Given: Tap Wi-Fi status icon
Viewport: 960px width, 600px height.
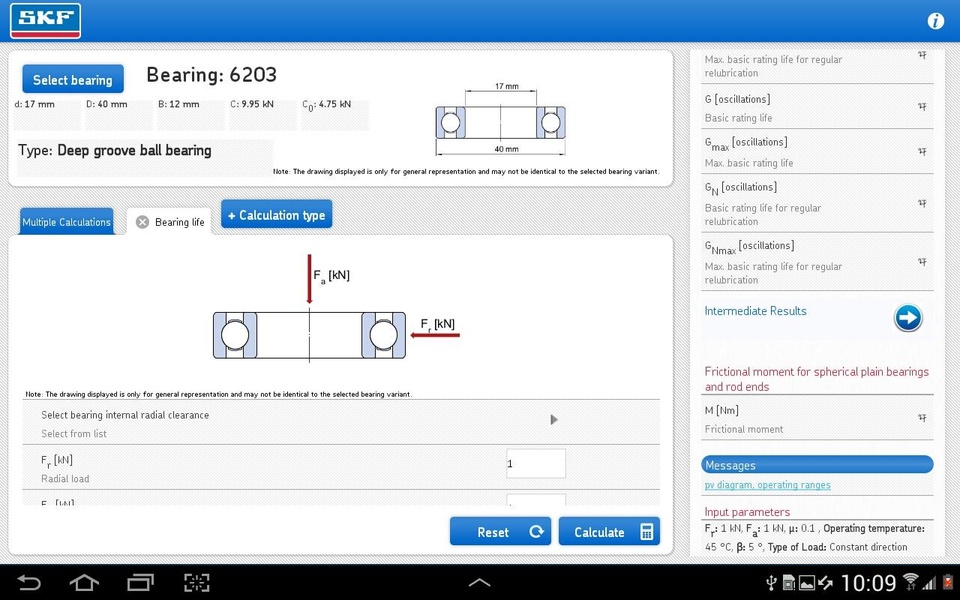Looking at the screenshot, I should [x=910, y=582].
